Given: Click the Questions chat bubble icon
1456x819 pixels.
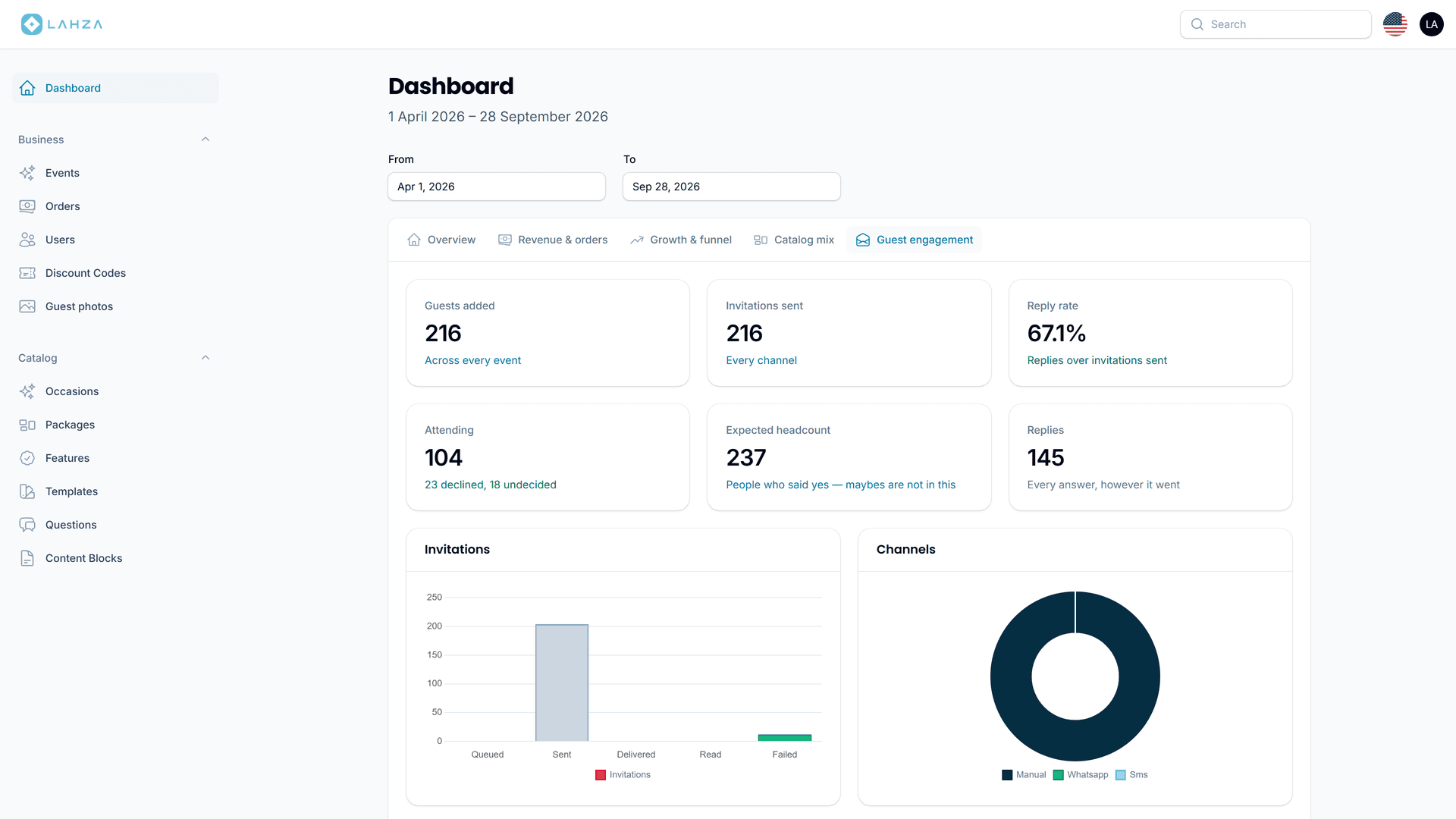Looking at the screenshot, I should click(x=27, y=525).
